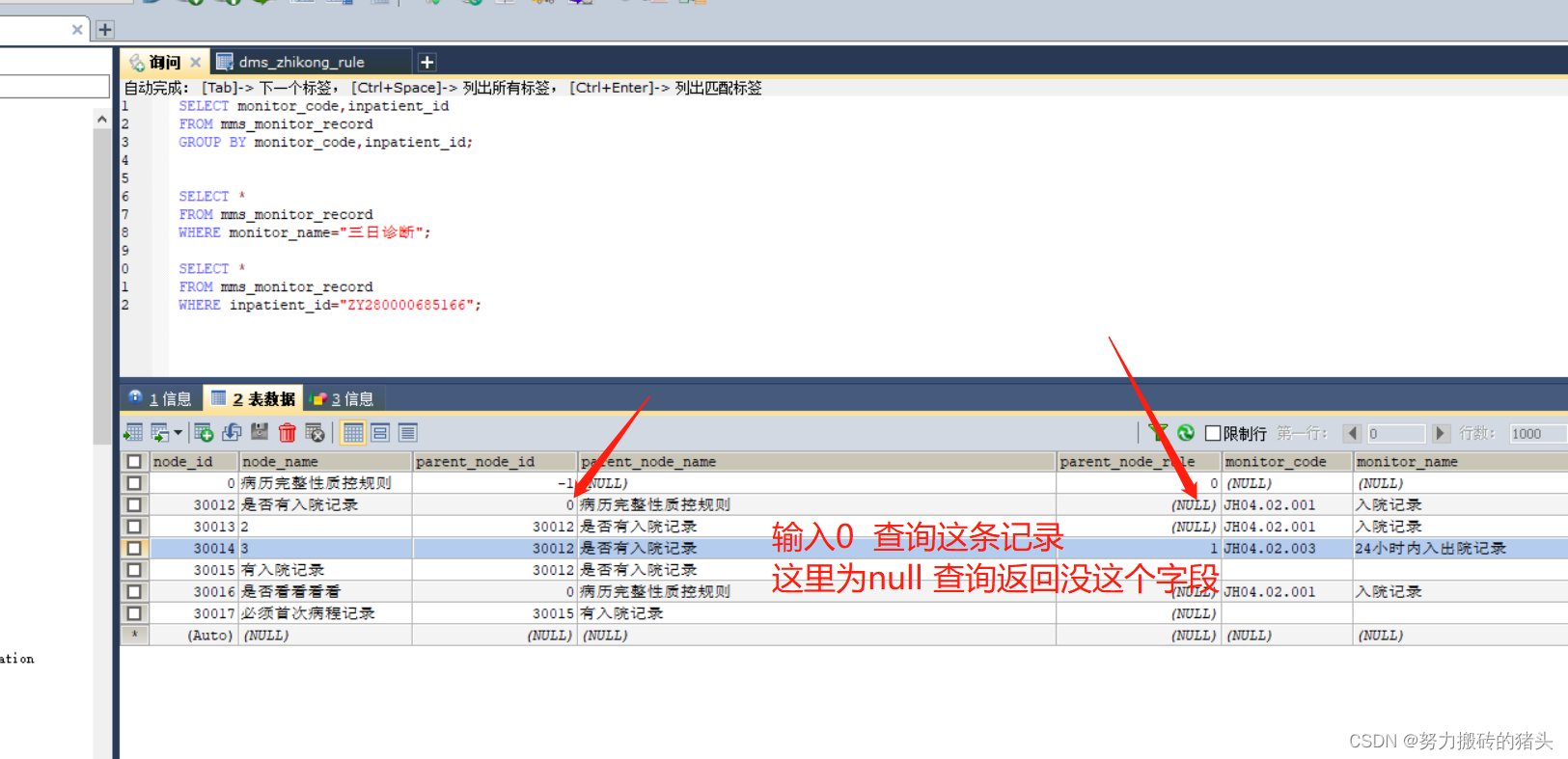Click the row count (行数) field showing 1000
The image size is (1568, 759).
tap(1537, 433)
